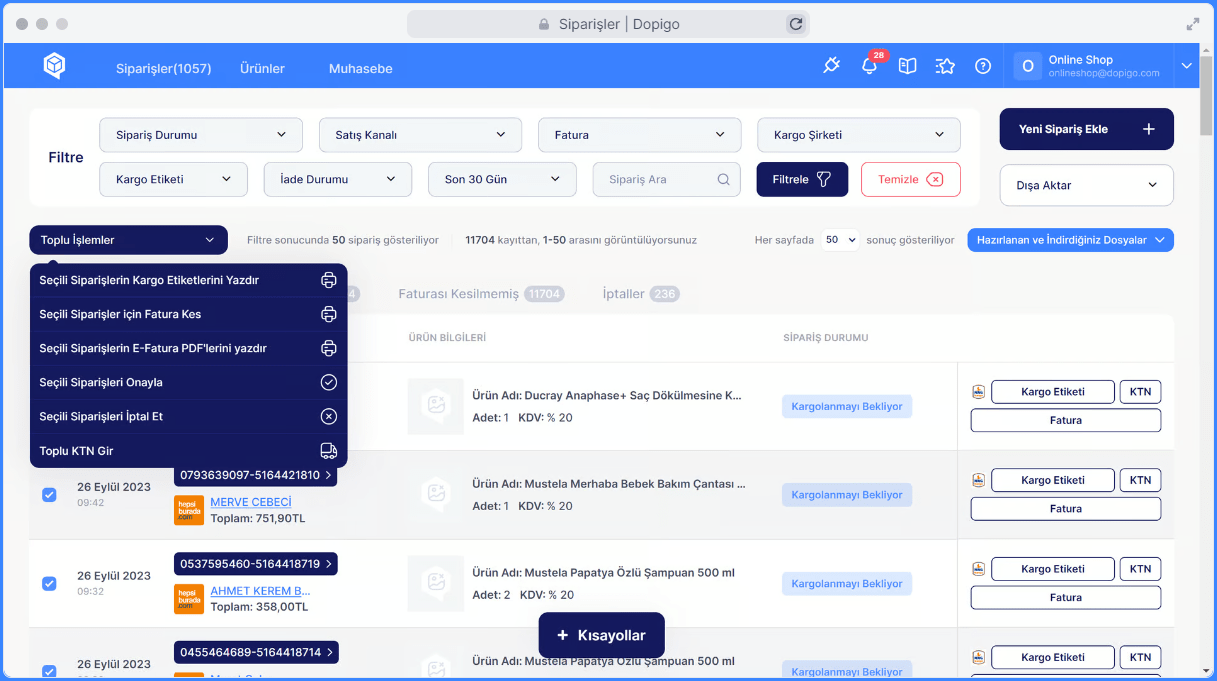Screen dimensions: 1217x681
Task: Toggle checkbox for order 0455464689-5164418714
Action: (49, 671)
